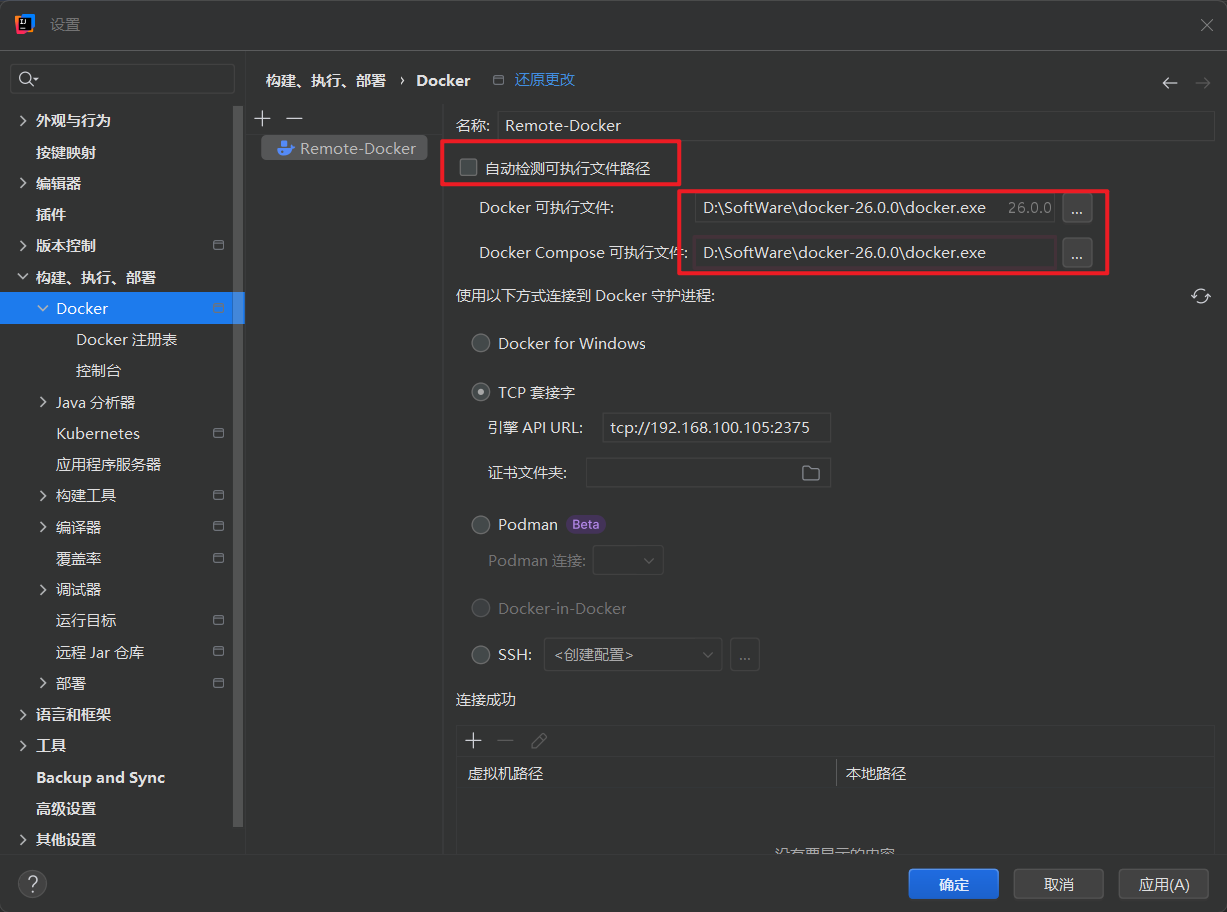Expand 编辑器 settings group
1227x912 pixels.
tap(23, 183)
